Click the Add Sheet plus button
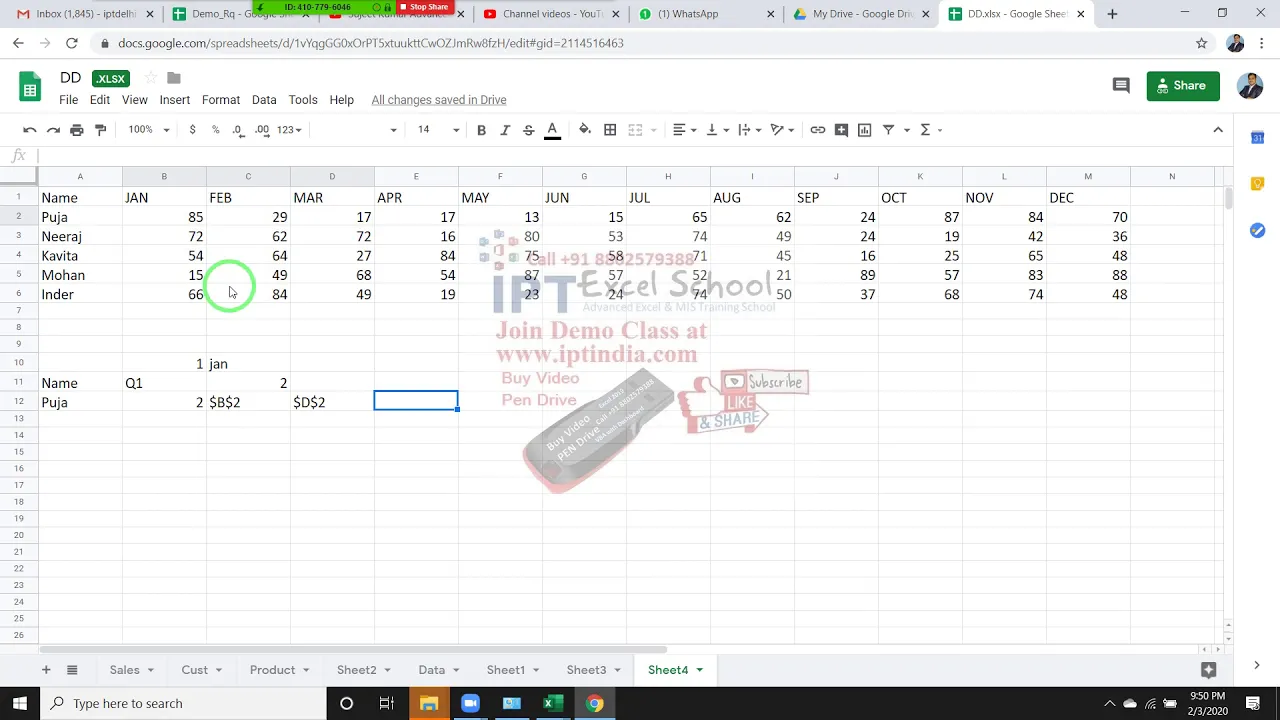 pos(45,670)
